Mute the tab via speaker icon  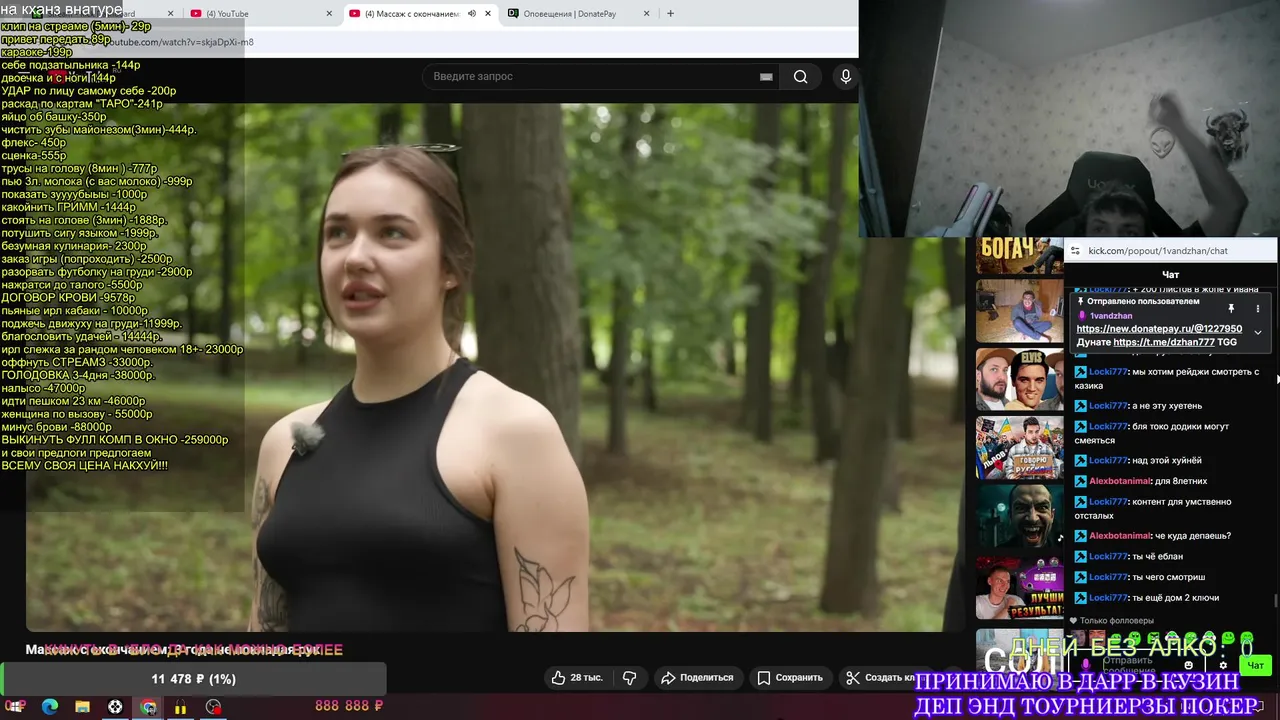click(x=472, y=14)
